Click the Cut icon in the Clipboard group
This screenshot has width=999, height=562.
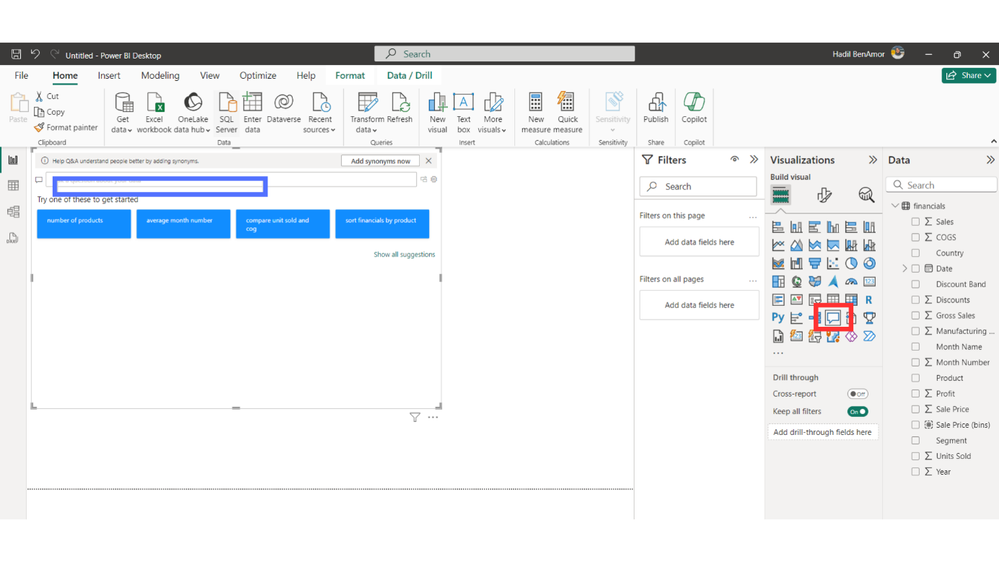(x=40, y=96)
